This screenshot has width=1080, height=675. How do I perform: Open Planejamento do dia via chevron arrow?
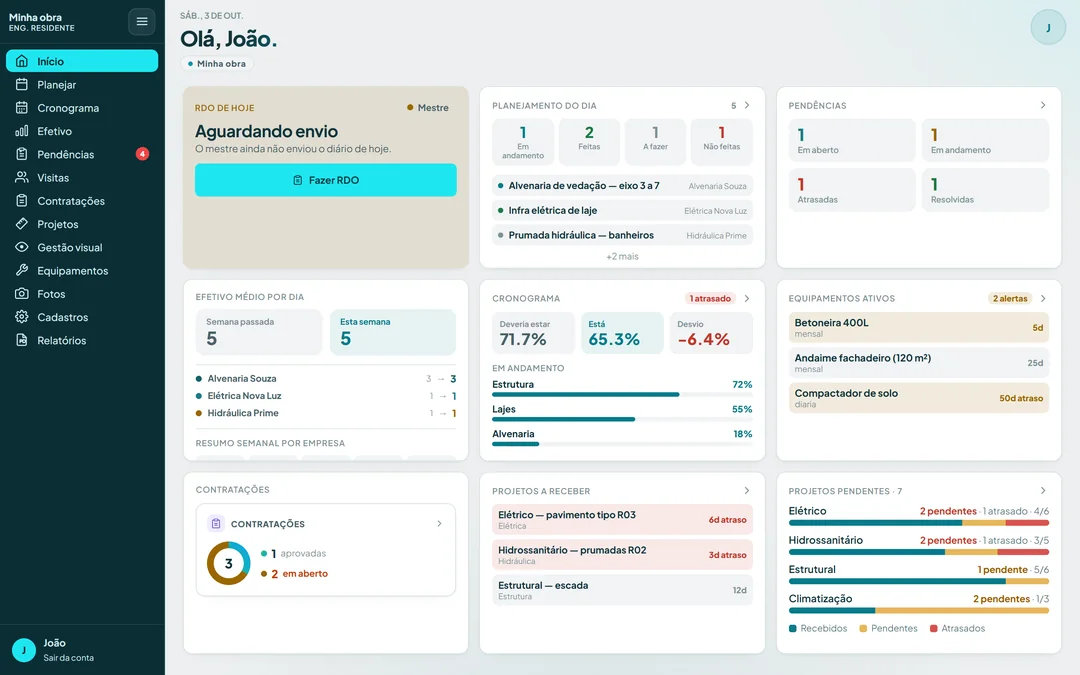pyautogui.click(x=747, y=105)
